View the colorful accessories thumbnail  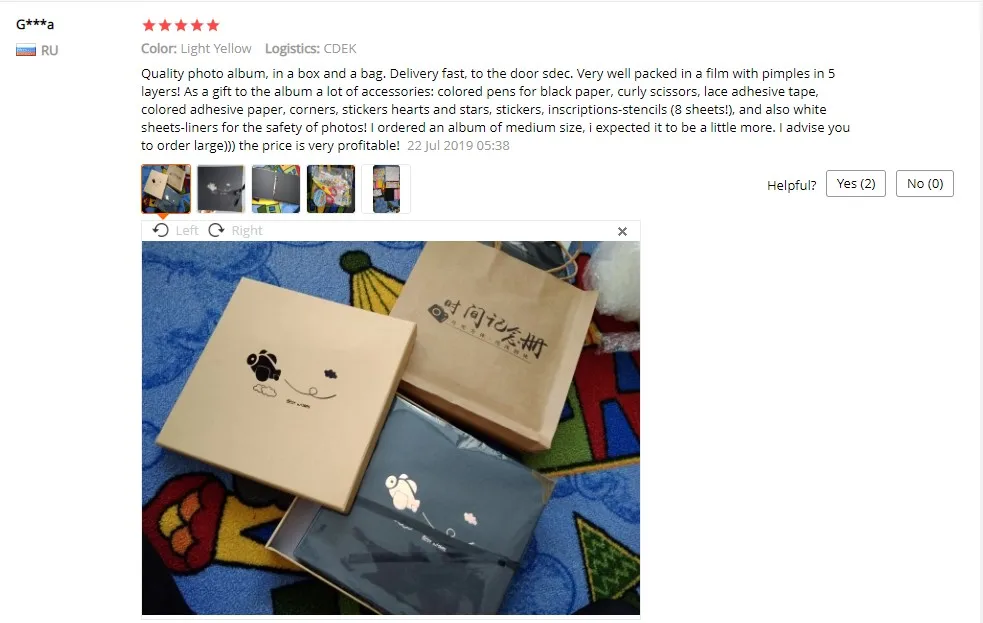pyautogui.click(x=331, y=189)
